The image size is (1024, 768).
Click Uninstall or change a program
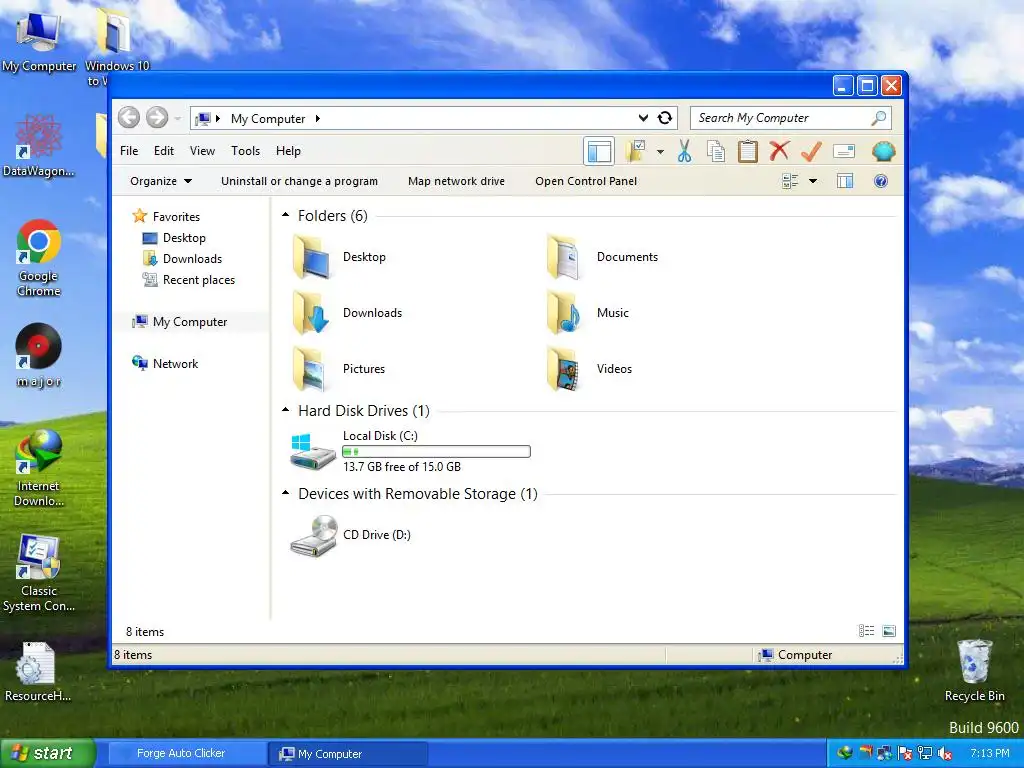(299, 181)
